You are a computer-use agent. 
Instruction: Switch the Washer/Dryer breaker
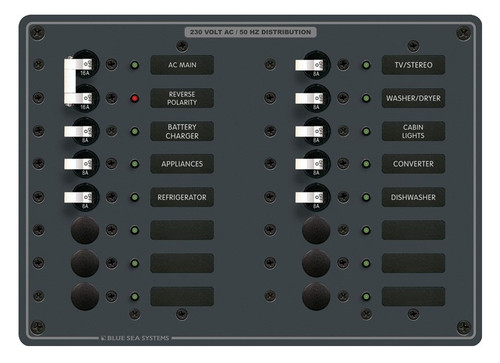point(309,98)
